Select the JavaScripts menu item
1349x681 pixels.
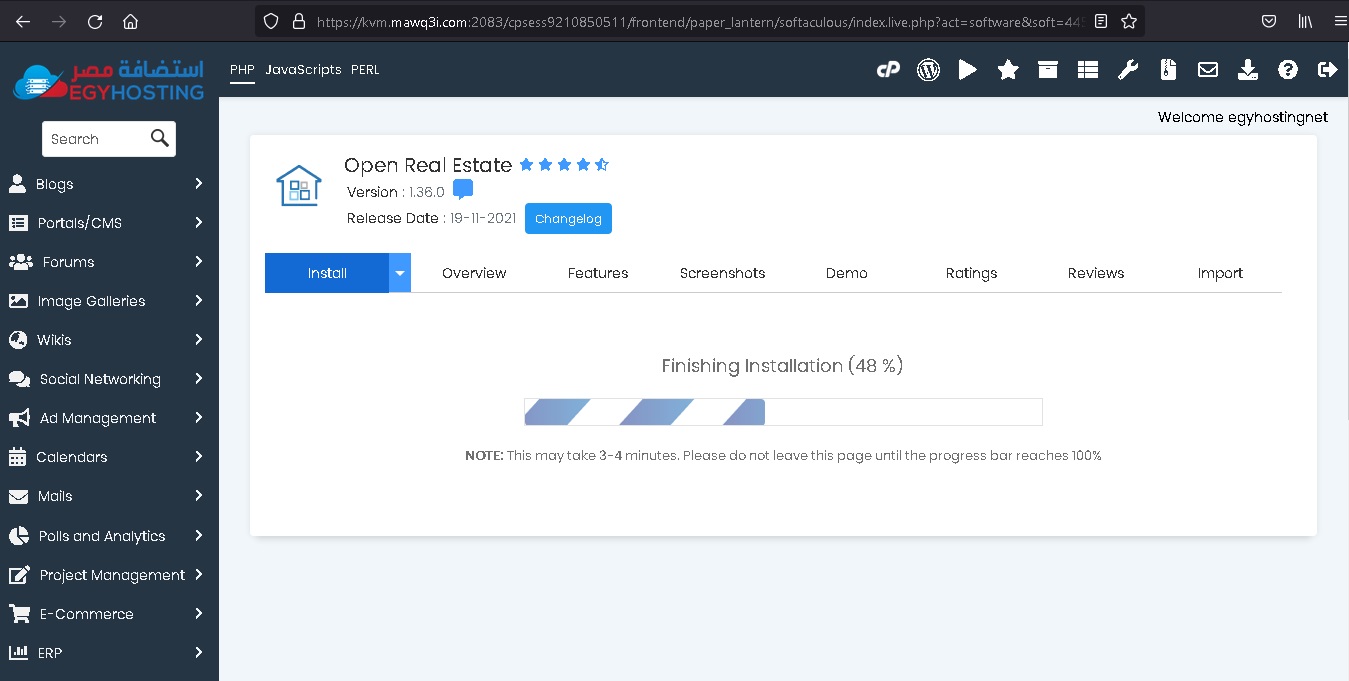[x=303, y=70]
